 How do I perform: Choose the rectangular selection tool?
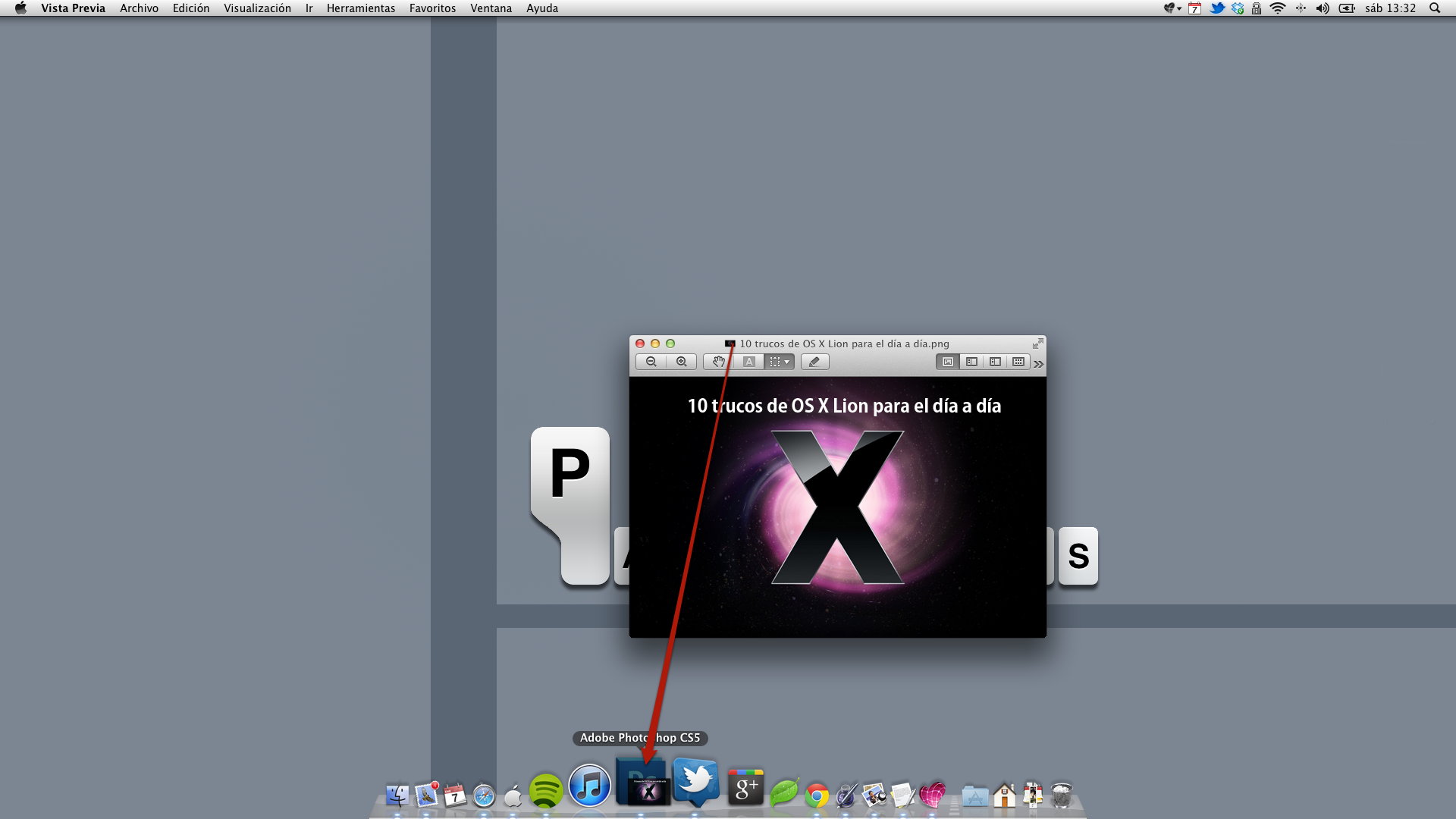click(x=774, y=362)
